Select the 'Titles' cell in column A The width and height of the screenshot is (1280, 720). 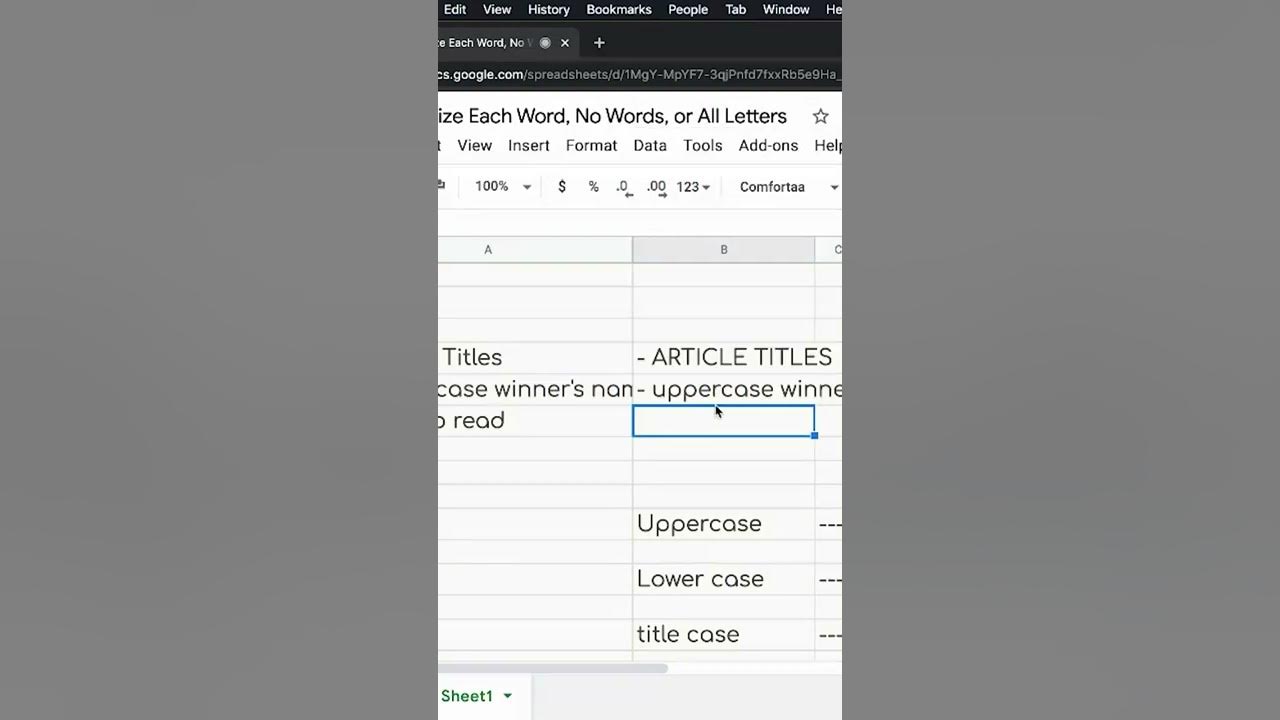535,357
